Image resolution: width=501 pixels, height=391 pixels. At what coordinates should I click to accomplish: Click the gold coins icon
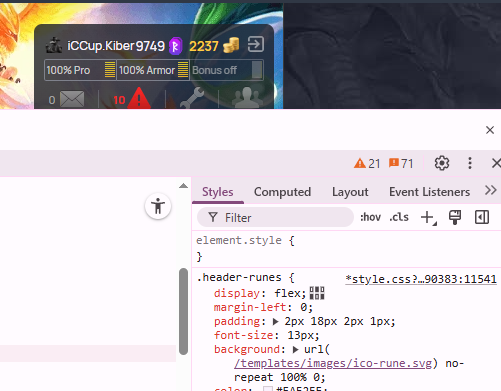[x=231, y=45]
